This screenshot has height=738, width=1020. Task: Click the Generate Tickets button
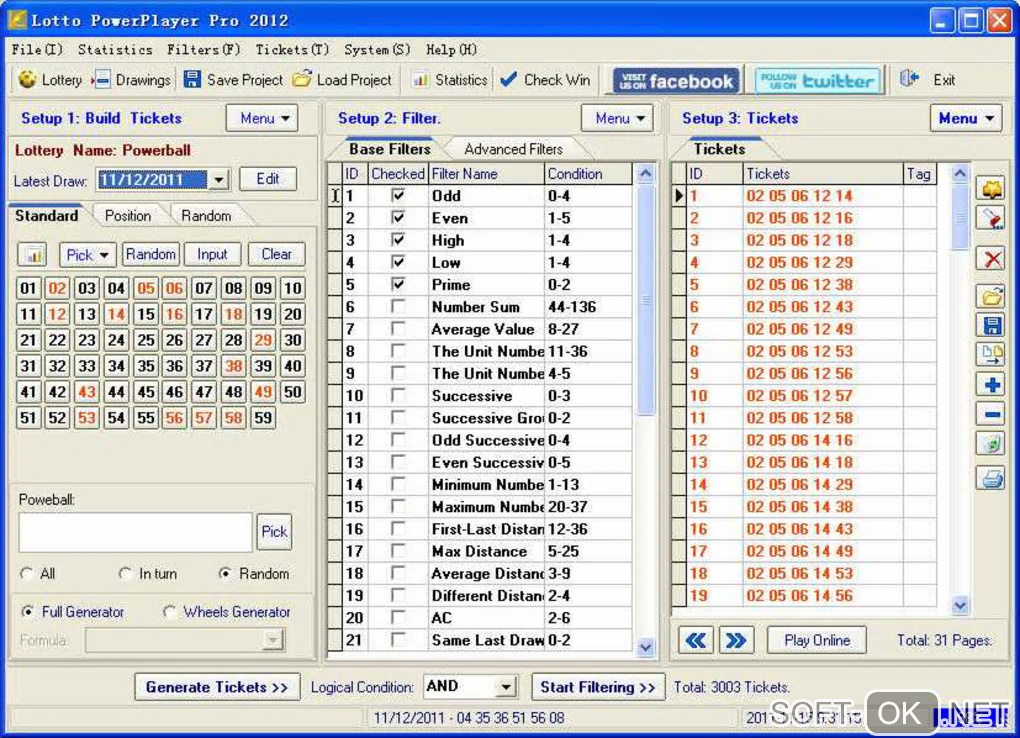(x=217, y=687)
